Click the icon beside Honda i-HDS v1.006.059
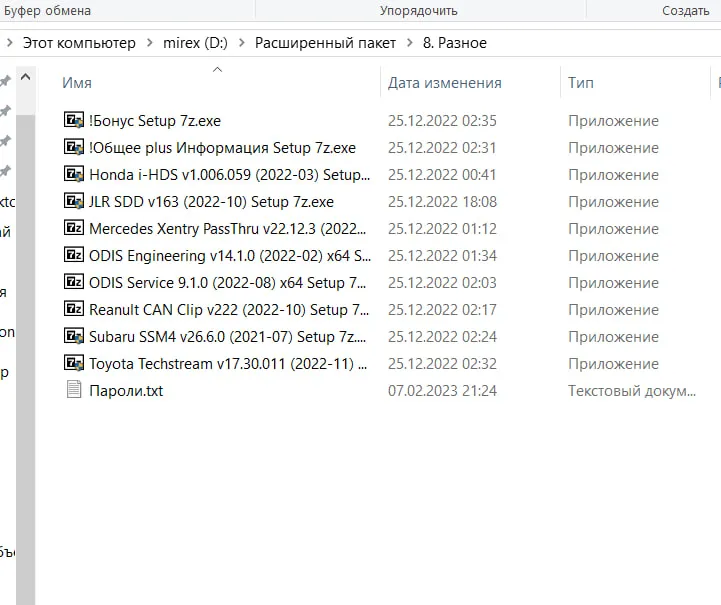The height and width of the screenshot is (605, 721). [74, 174]
